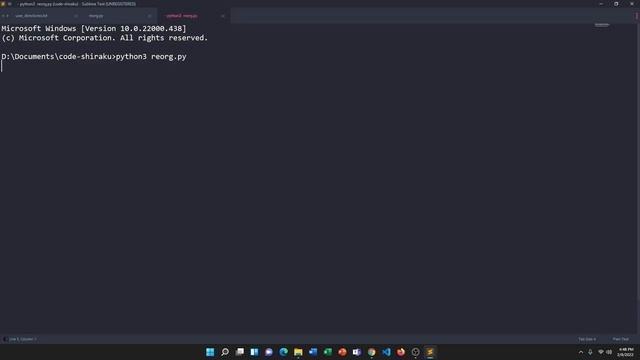640x360 pixels.
Task: Close the reorg.py file tab
Action: coord(149,16)
